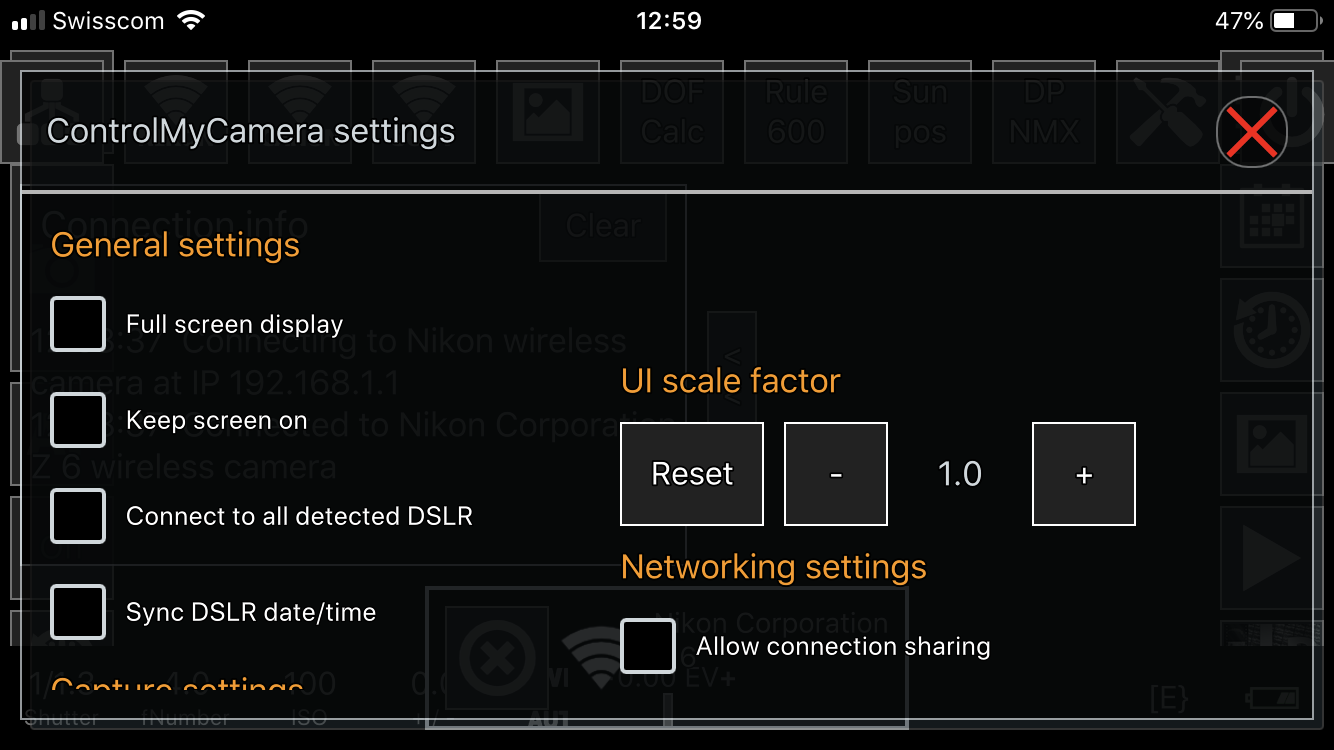Screen dimensions: 1334x750
Task: Check Connect to all detected DSLR
Action: [78, 516]
